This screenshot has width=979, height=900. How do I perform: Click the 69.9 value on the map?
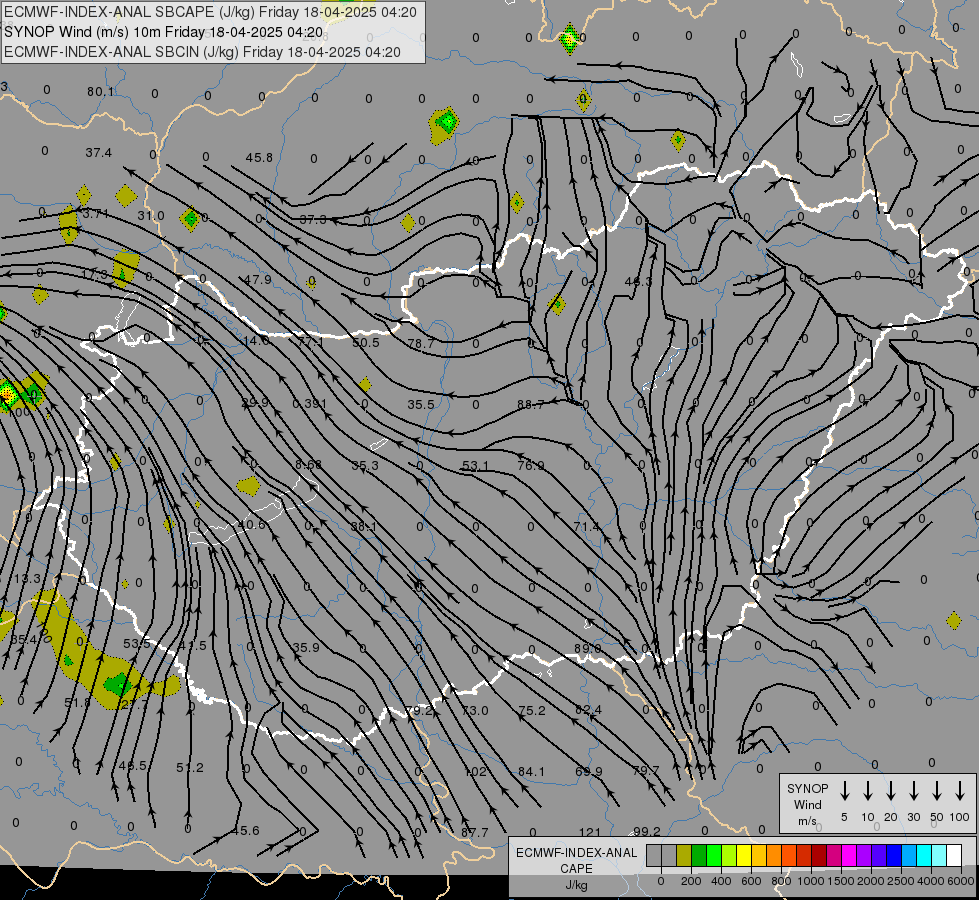589,772
